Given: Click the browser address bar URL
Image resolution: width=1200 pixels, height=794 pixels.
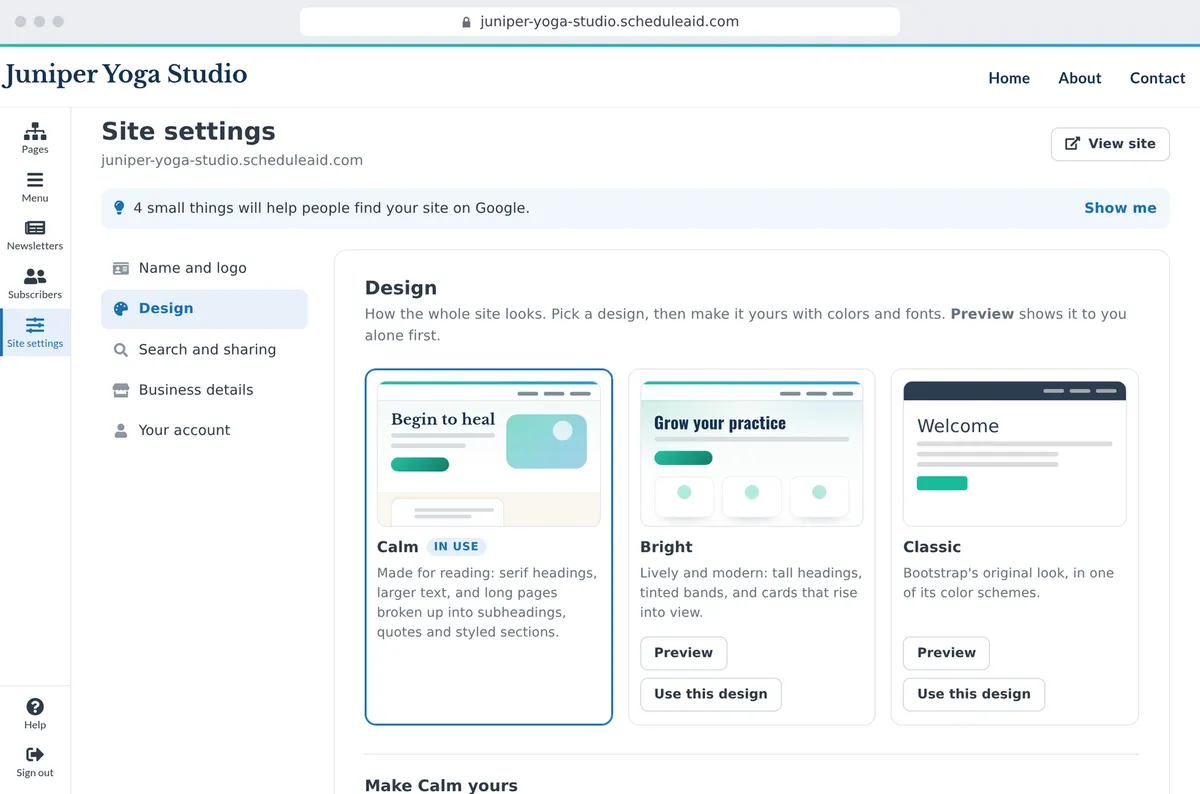Looking at the screenshot, I should (x=609, y=22).
